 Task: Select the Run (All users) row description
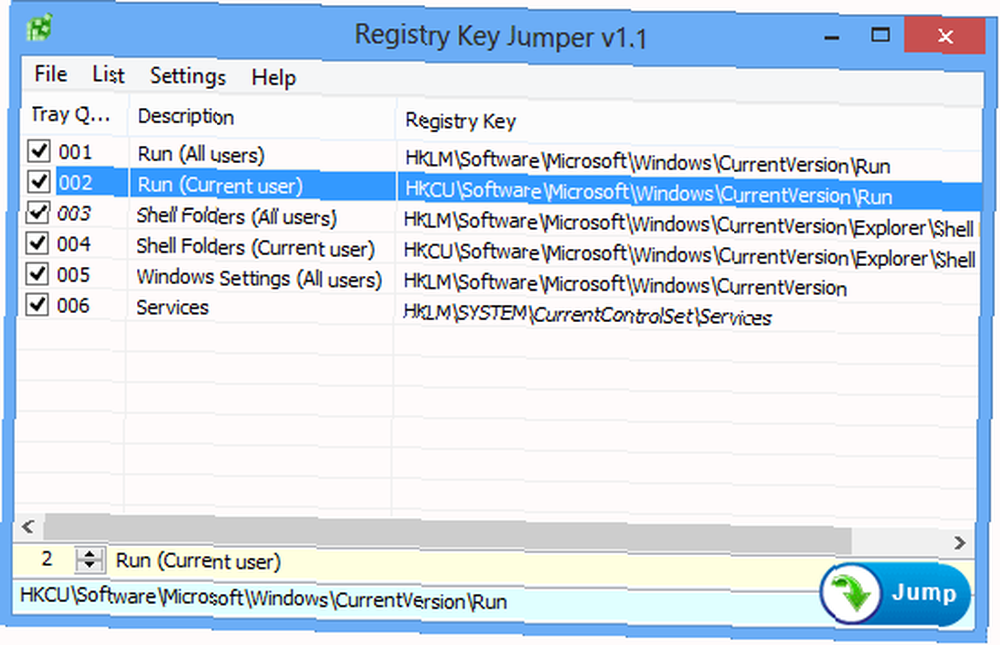coord(200,154)
